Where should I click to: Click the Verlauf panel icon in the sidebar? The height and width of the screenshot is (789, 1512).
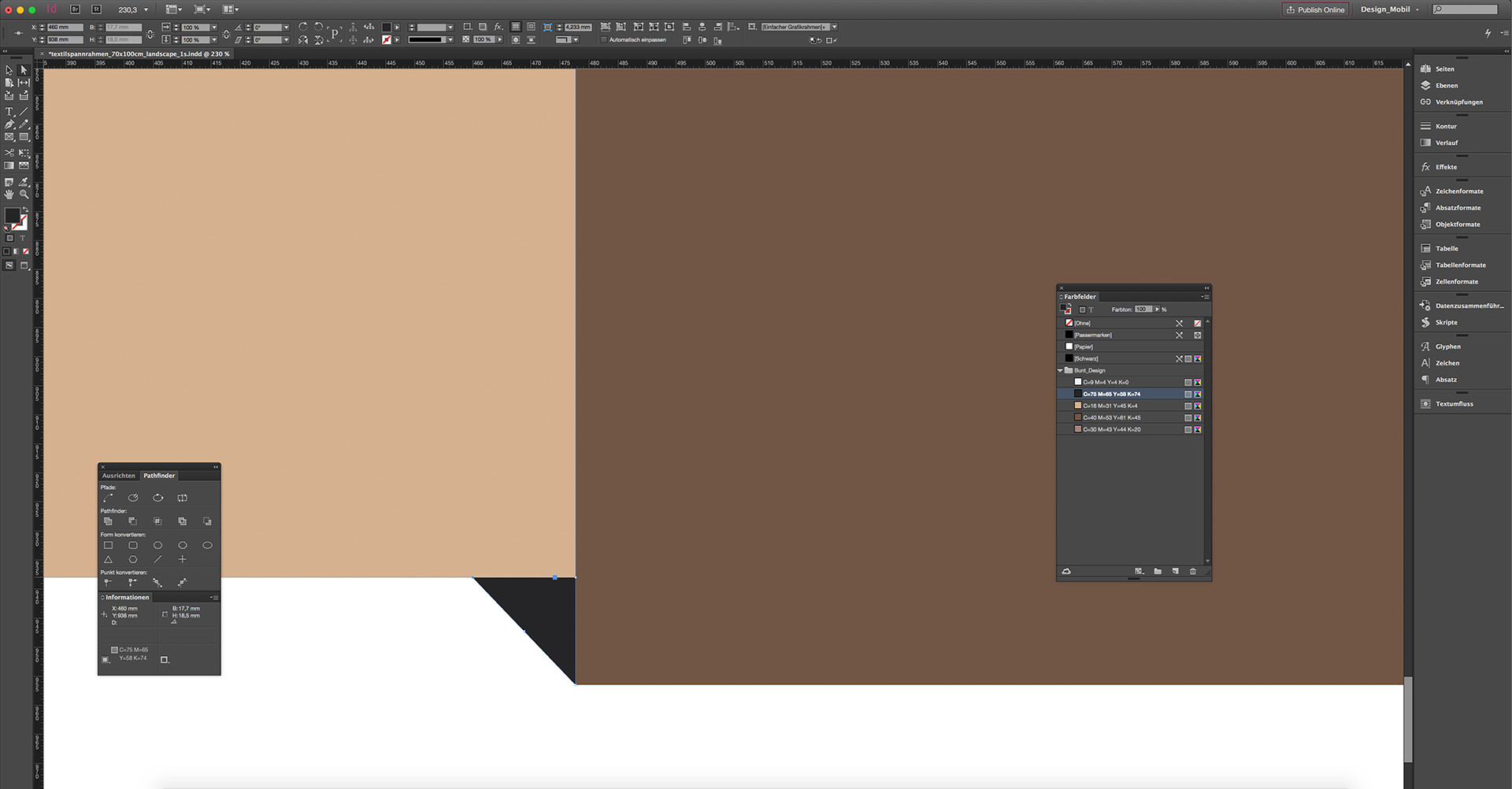click(x=1446, y=143)
